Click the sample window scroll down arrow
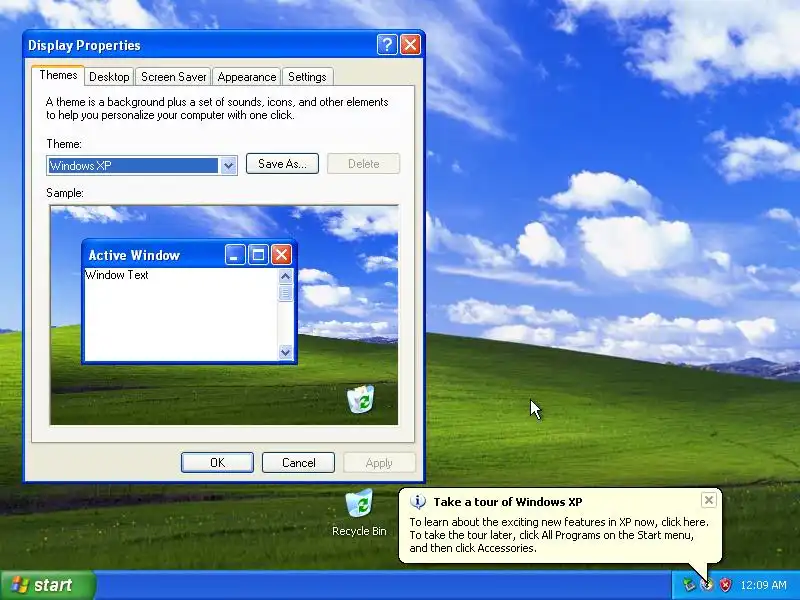This screenshot has width=800, height=600. (285, 352)
